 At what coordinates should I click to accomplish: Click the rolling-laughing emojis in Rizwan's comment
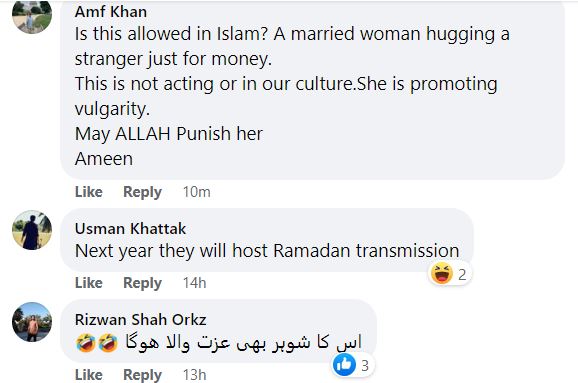[97, 342]
